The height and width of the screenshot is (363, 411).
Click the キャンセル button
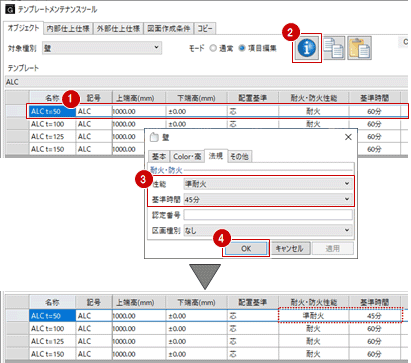click(x=289, y=248)
